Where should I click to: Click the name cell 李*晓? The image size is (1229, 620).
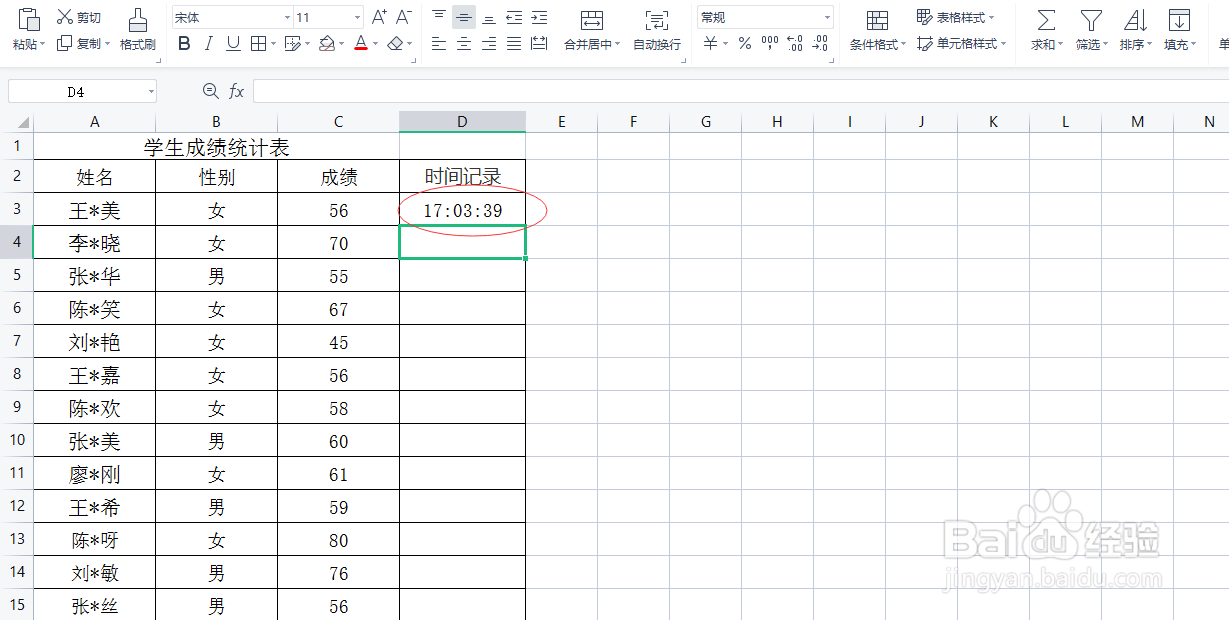point(94,243)
